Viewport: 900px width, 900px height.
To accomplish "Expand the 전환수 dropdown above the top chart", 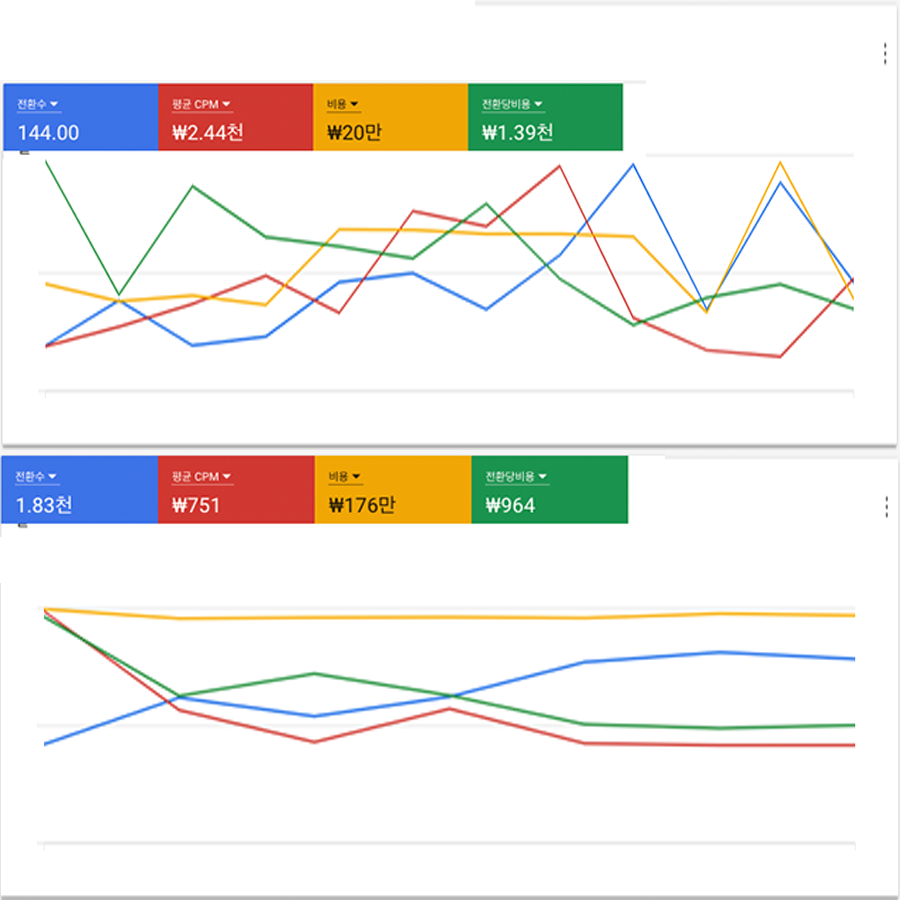I will point(39,104).
